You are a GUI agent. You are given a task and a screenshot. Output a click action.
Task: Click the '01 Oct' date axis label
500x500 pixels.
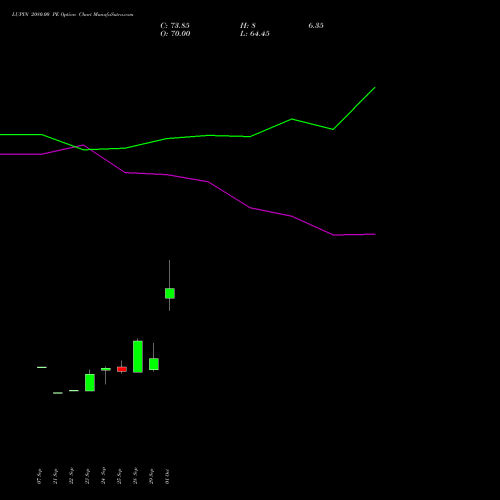pos(167,476)
